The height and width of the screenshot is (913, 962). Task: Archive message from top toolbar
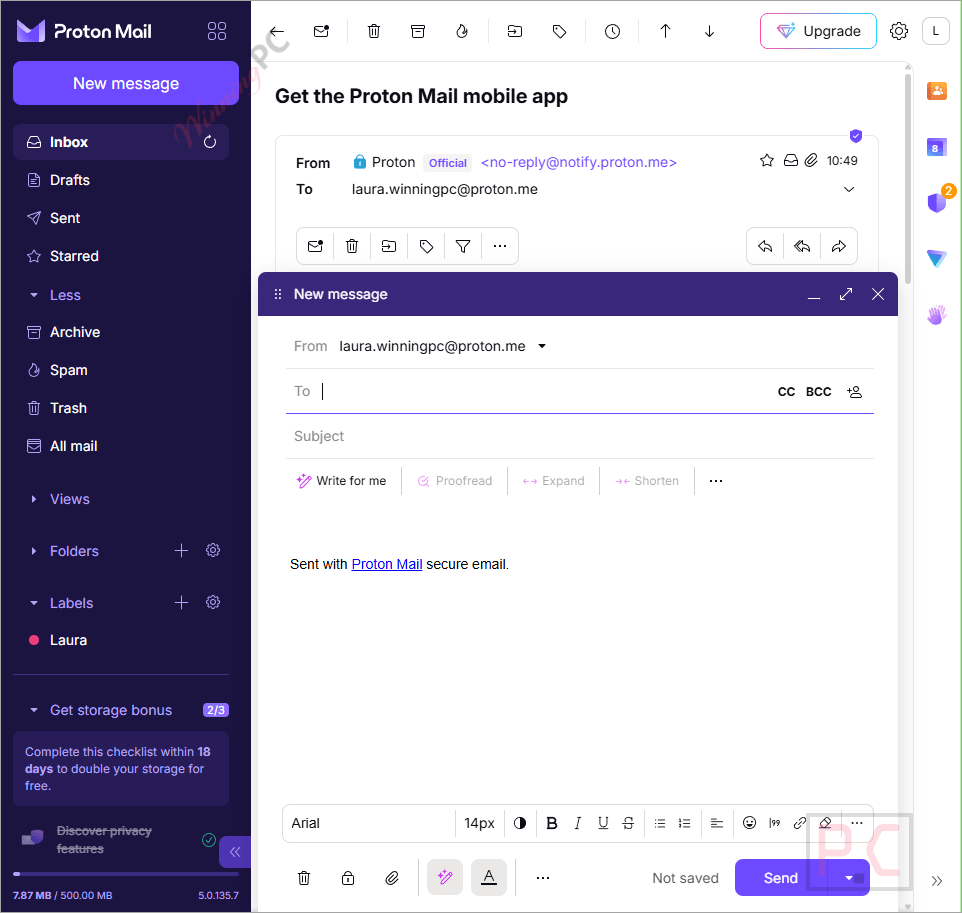tap(418, 31)
